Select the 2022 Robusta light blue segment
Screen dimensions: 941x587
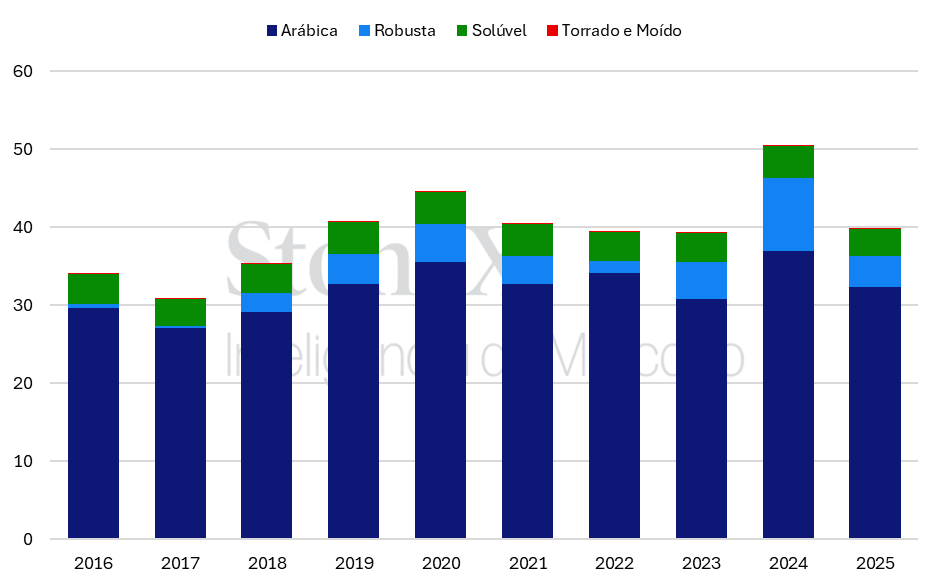615,267
